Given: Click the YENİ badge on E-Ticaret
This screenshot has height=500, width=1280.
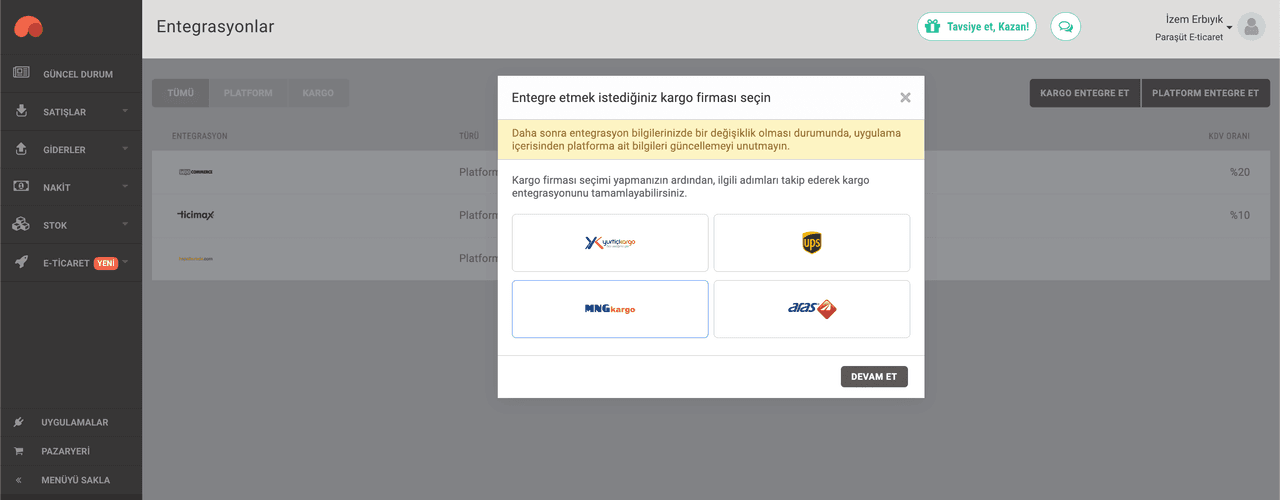Looking at the screenshot, I should (x=106, y=263).
